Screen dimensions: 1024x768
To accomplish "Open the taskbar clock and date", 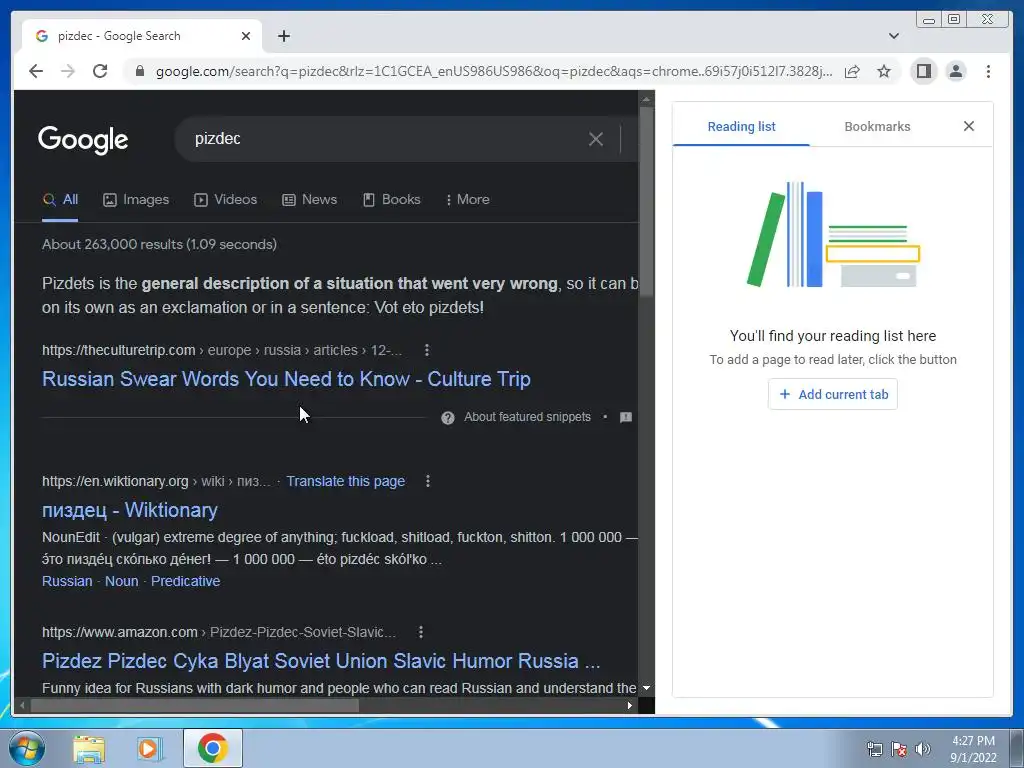I will 973,749.
